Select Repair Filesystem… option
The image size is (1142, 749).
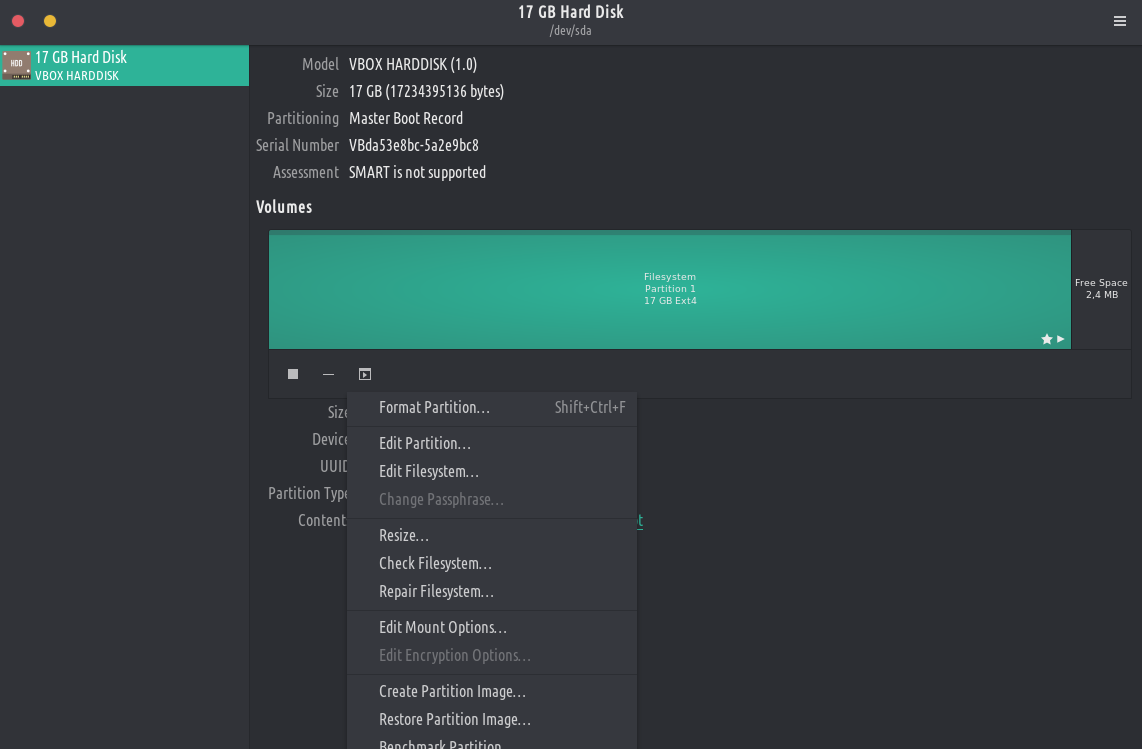(x=436, y=592)
